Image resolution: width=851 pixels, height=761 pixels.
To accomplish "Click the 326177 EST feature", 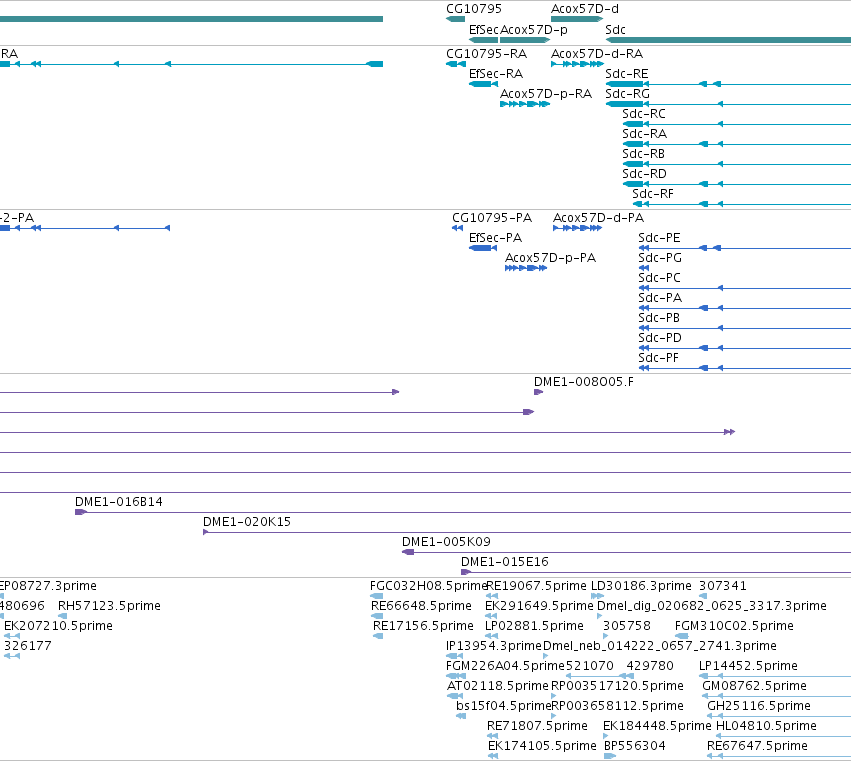I will click(x=12, y=656).
